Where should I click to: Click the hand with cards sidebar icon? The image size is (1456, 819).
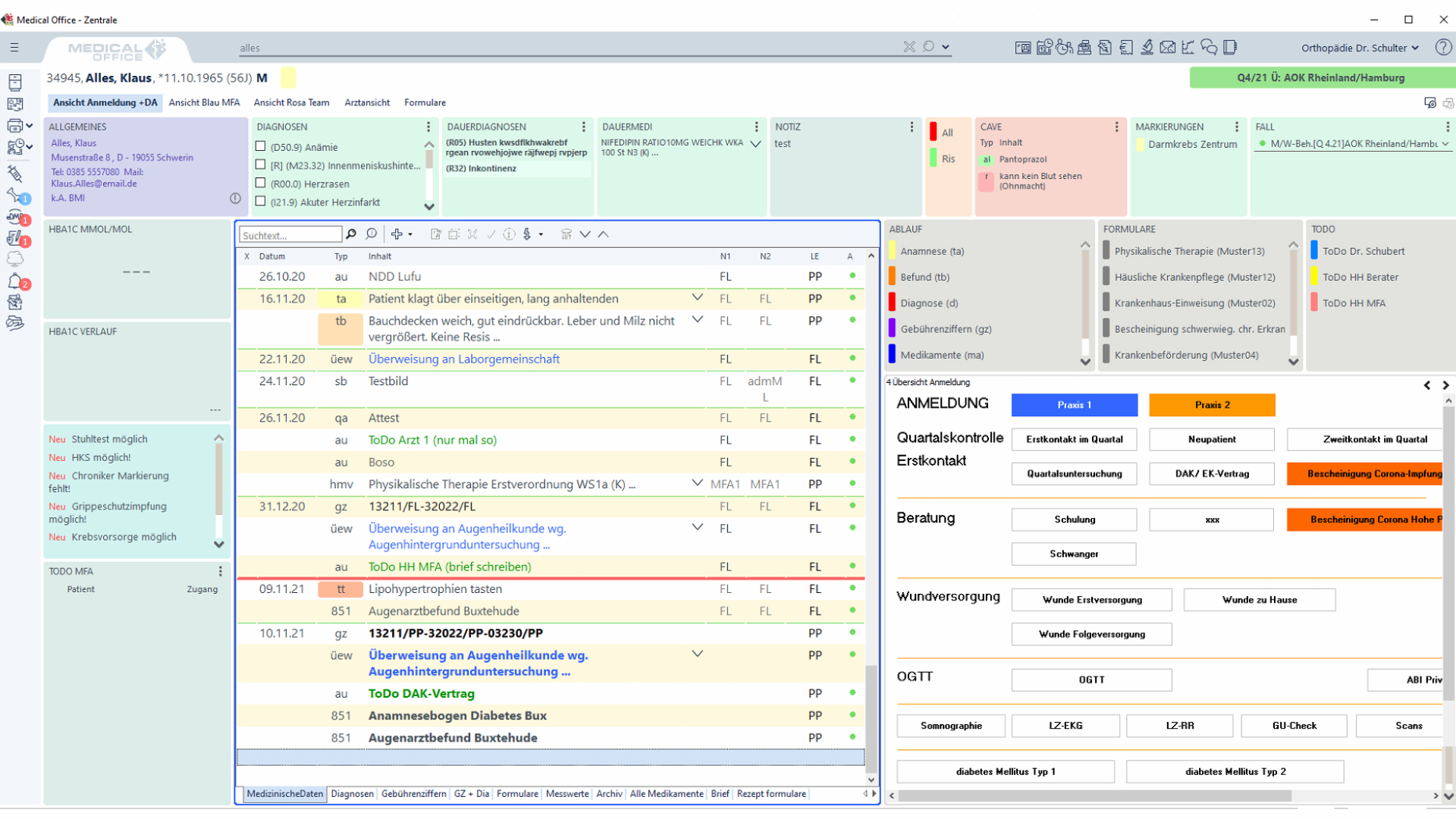click(x=14, y=324)
